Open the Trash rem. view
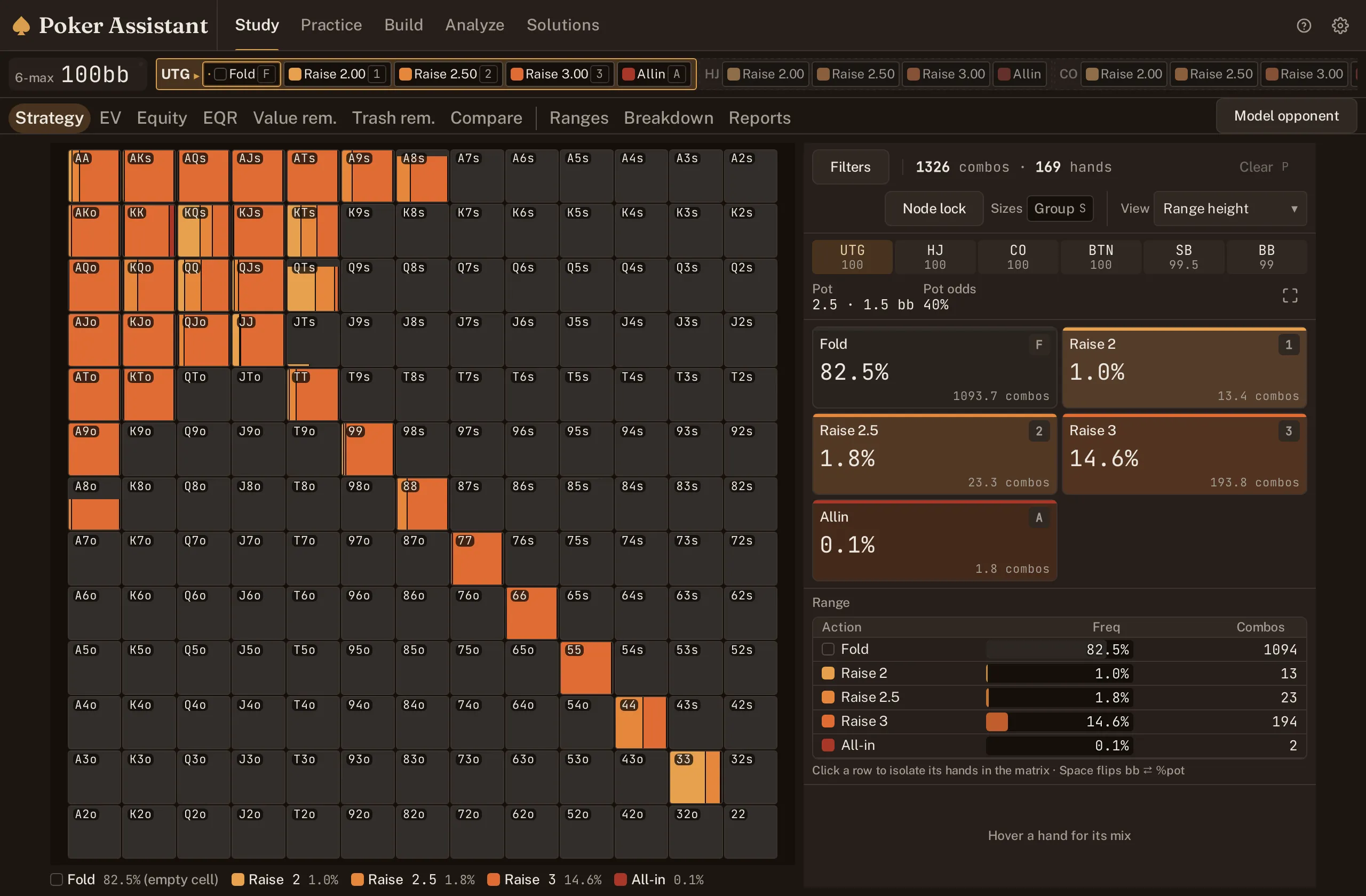The height and width of the screenshot is (896, 1366). tap(393, 117)
